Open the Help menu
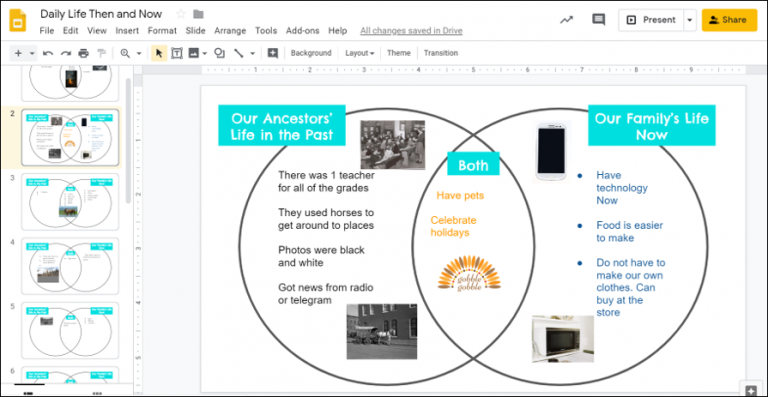 pyautogui.click(x=337, y=31)
